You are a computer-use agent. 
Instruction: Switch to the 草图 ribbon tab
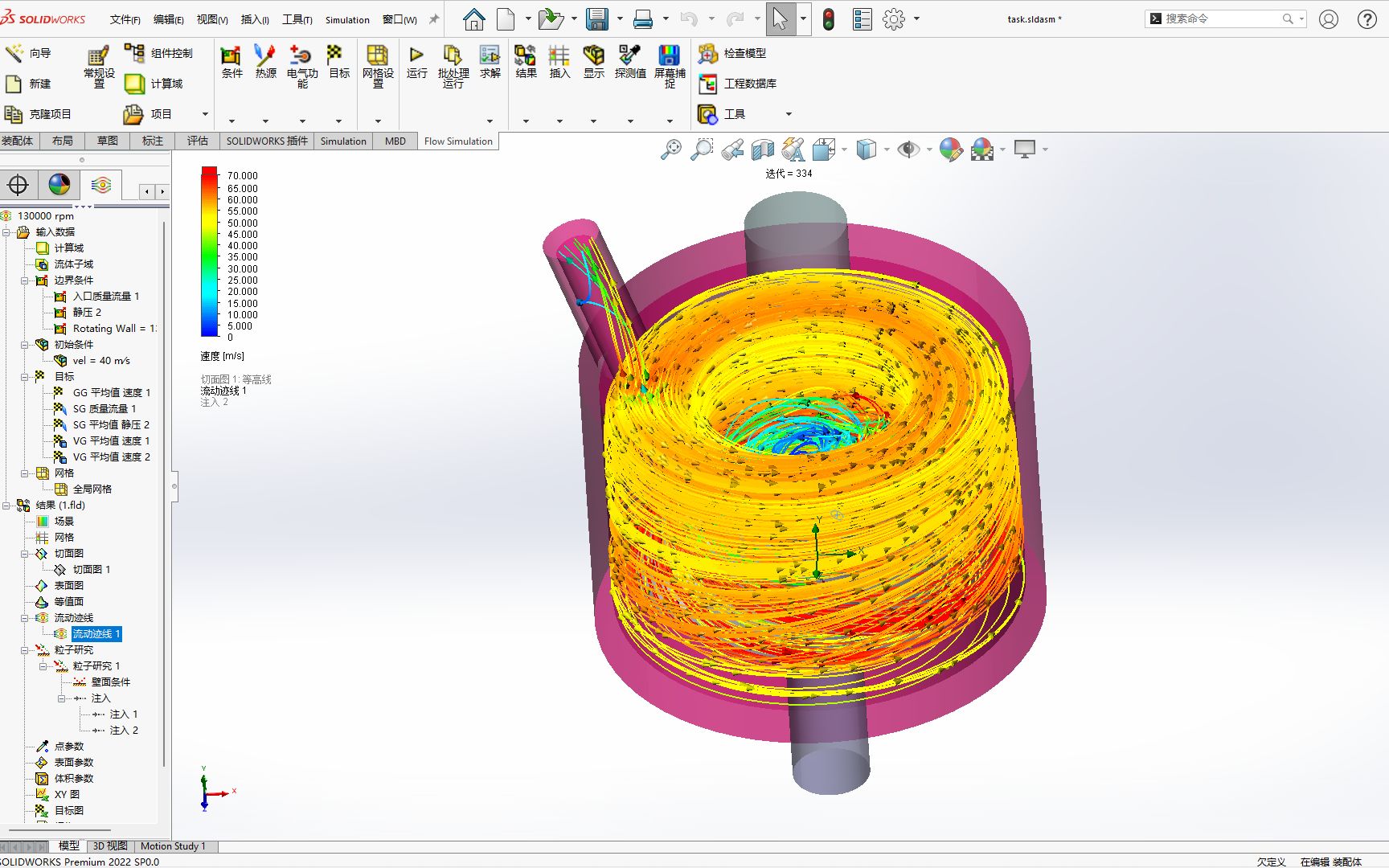point(108,141)
